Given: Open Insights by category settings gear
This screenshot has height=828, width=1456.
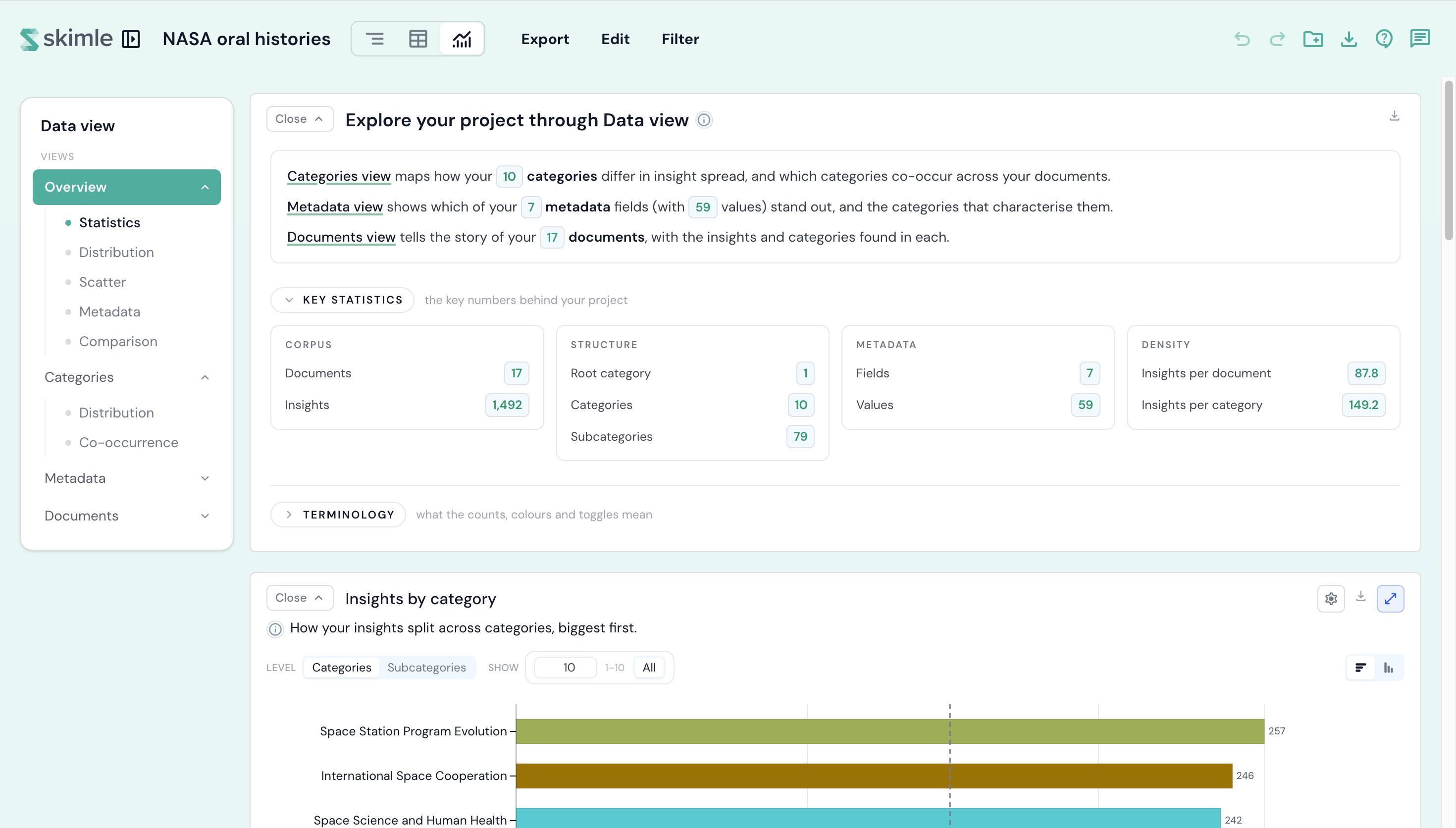Looking at the screenshot, I should (x=1331, y=598).
